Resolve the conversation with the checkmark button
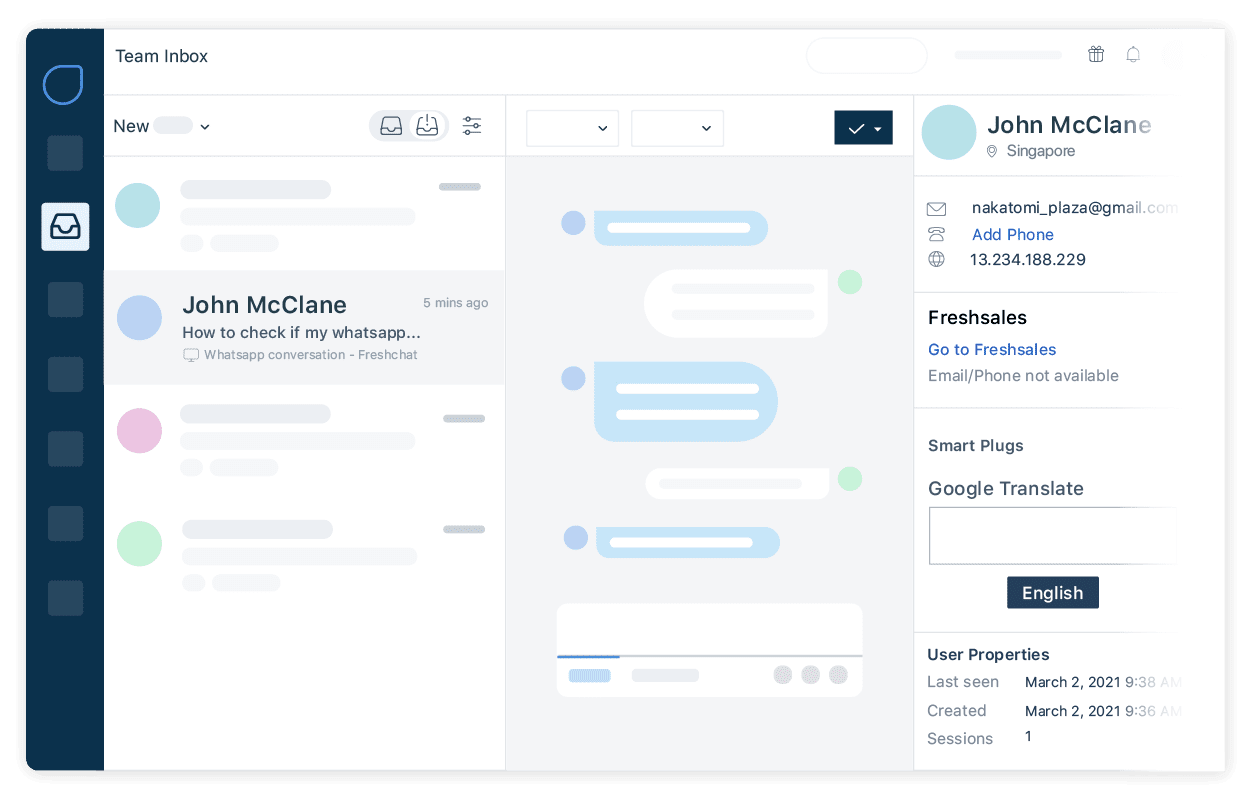Viewport: 1251px width, 801px height. pyautogui.click(x=855, y=128)
